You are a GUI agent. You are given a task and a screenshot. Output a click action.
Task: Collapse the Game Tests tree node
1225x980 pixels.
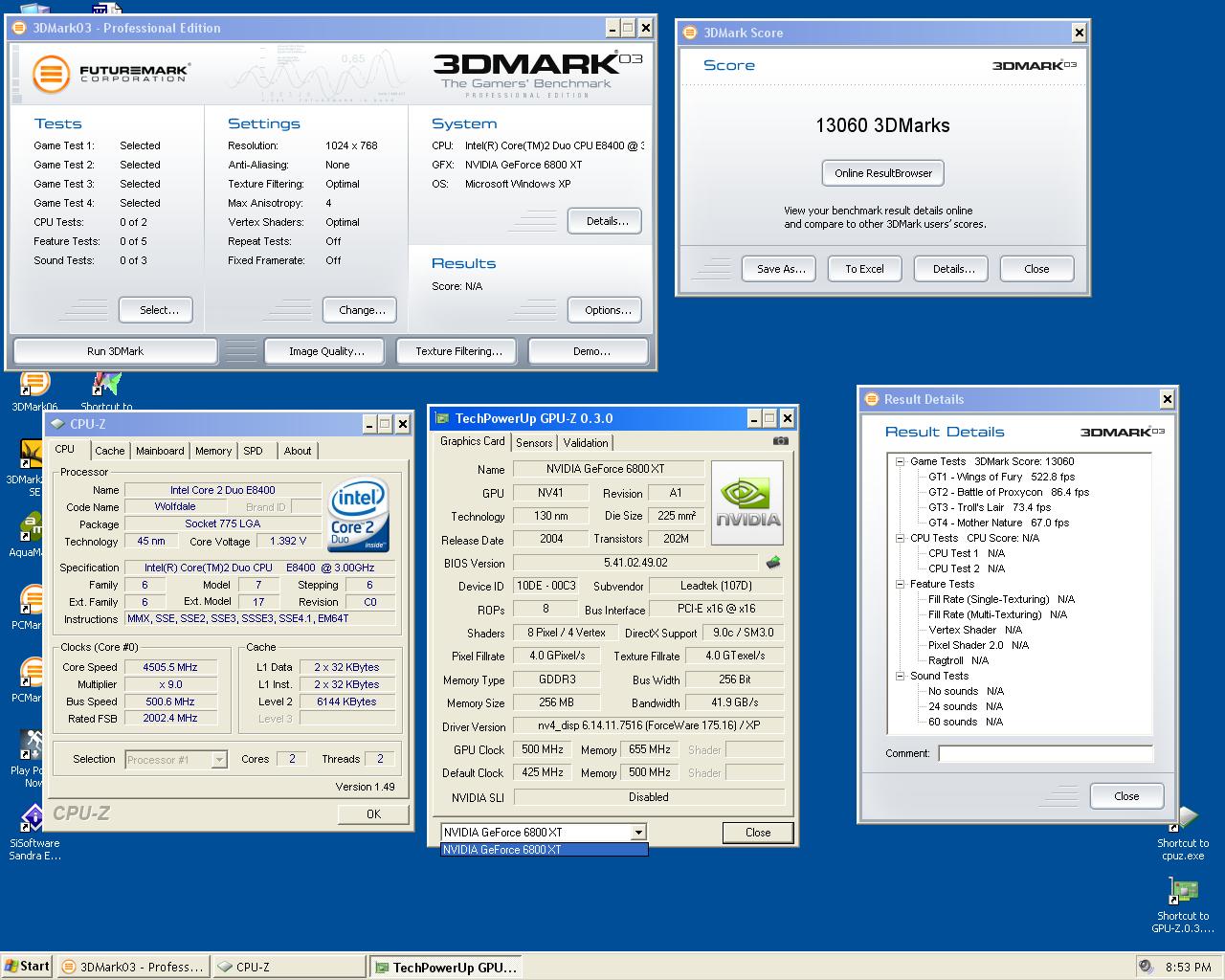click(900, 461)
